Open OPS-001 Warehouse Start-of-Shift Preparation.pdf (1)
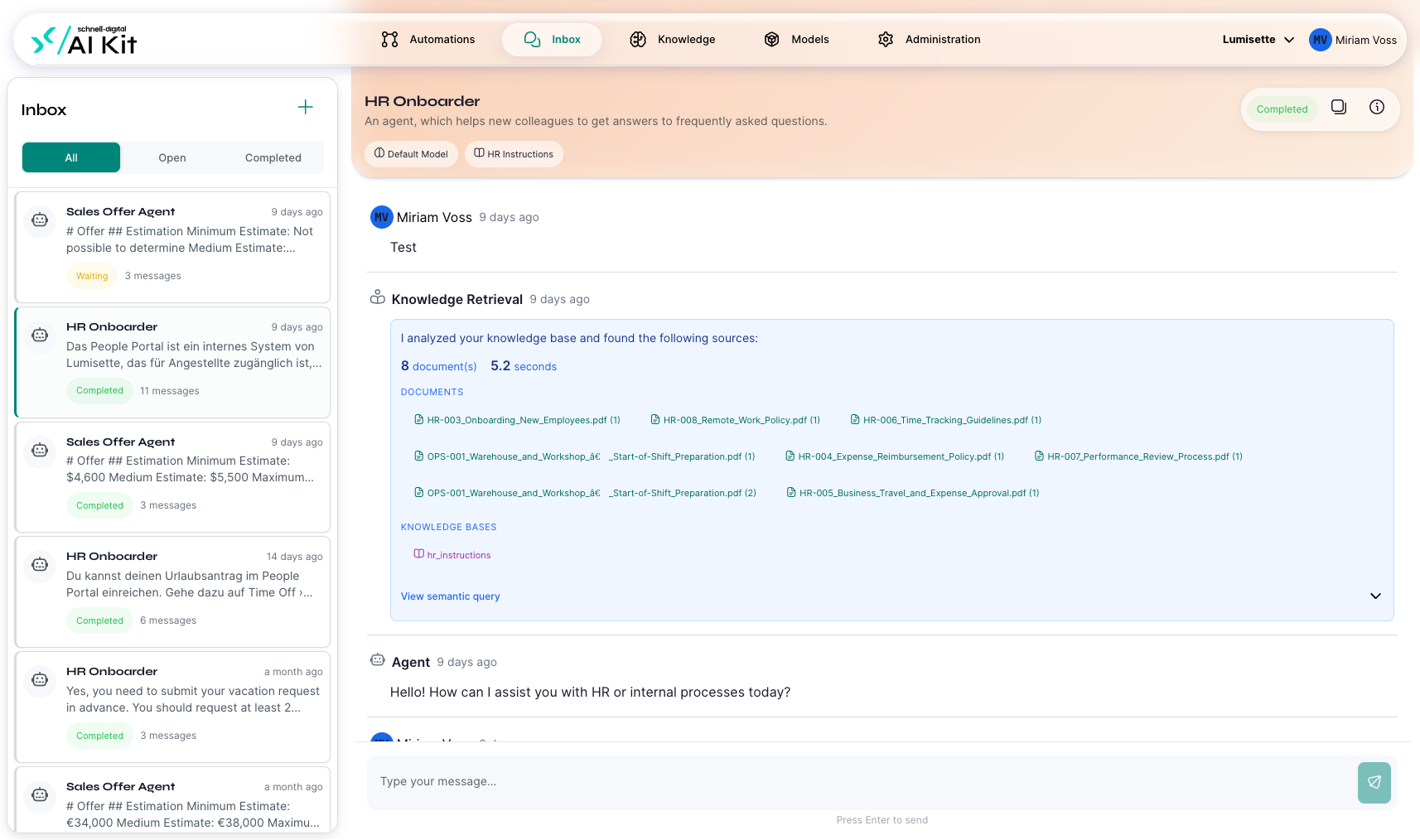Viewport: 1420px width, 840px height. click(x=585, y=456)
